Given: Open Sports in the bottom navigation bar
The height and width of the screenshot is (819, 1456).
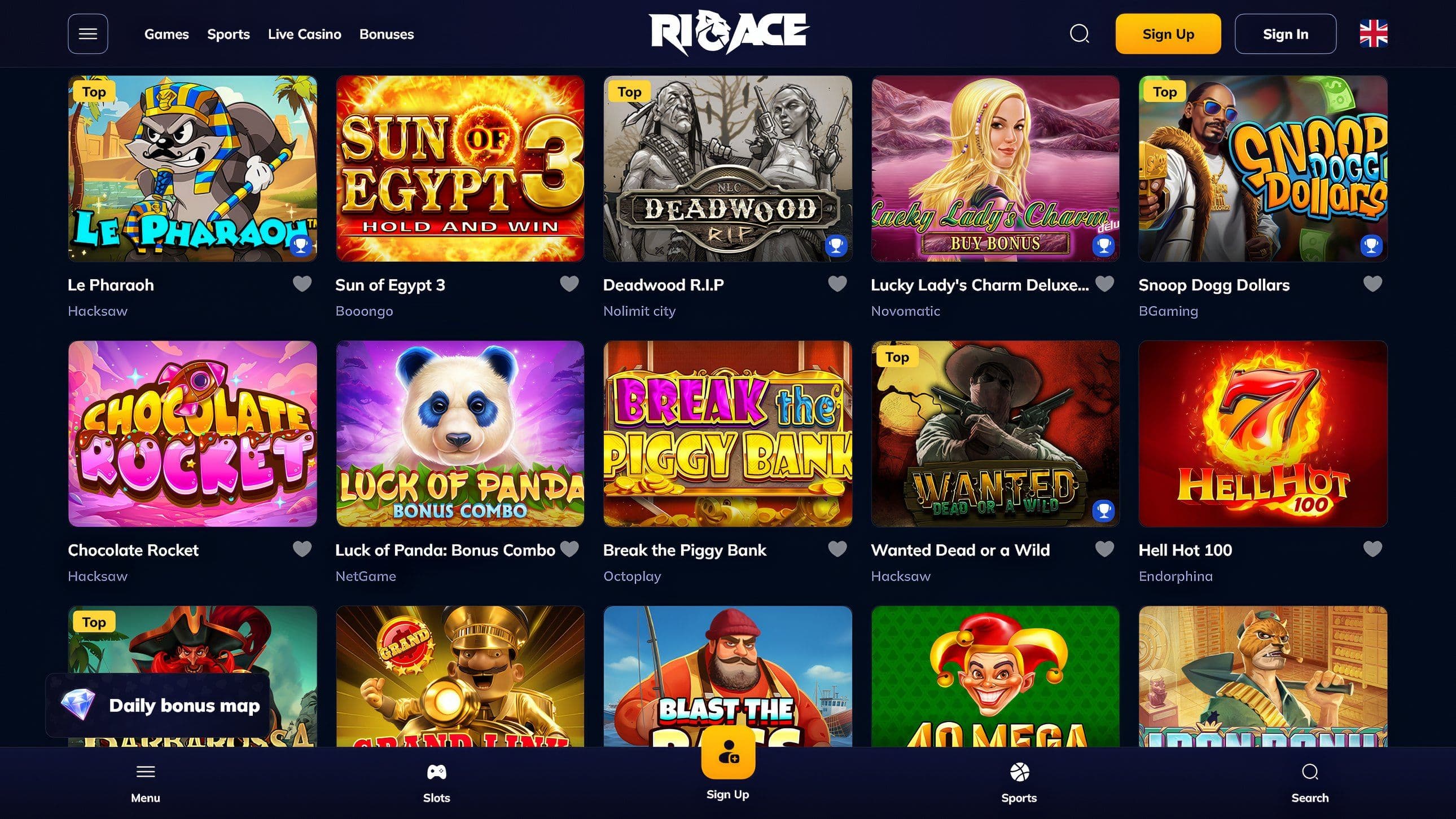Looking at the screenshot, I should [1019, 783].
